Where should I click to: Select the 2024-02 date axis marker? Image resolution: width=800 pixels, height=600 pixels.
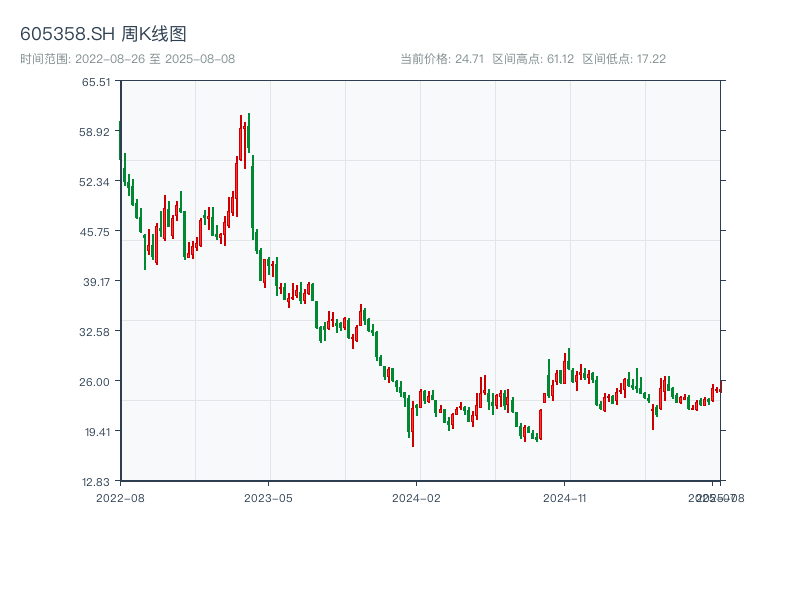pyautogui.click(x=416, y=497)
